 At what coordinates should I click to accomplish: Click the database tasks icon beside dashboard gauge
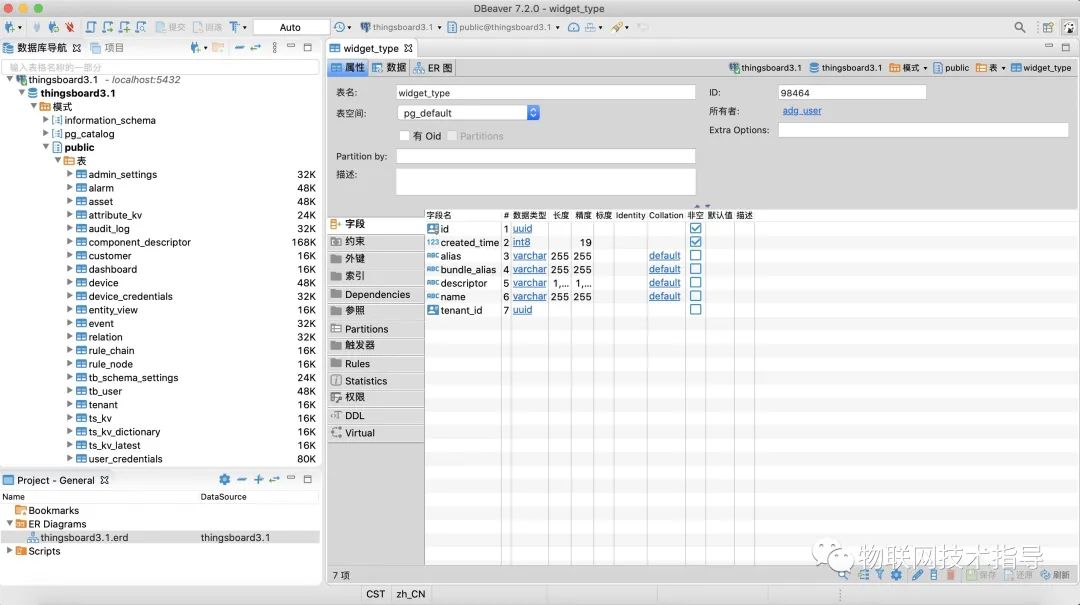[x=590, y=28]
